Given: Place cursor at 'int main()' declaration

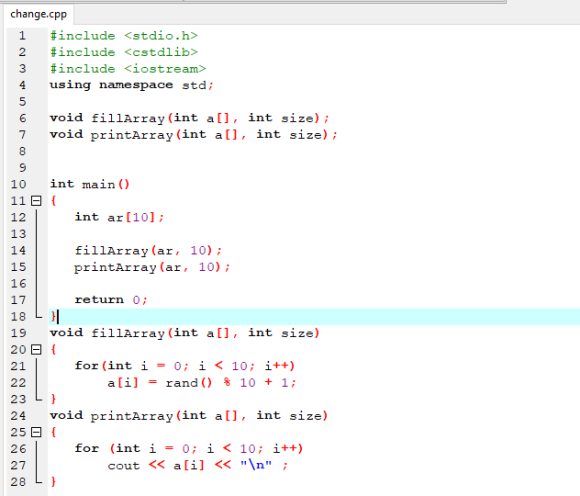Looking at the screenshot, I should point(90,184).
